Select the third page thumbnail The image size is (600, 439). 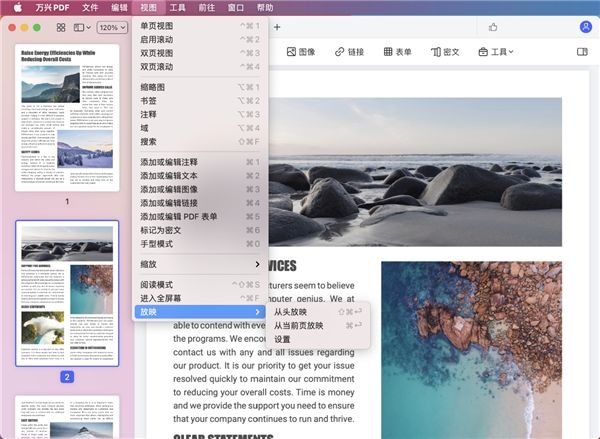click(x=67, y=417)
